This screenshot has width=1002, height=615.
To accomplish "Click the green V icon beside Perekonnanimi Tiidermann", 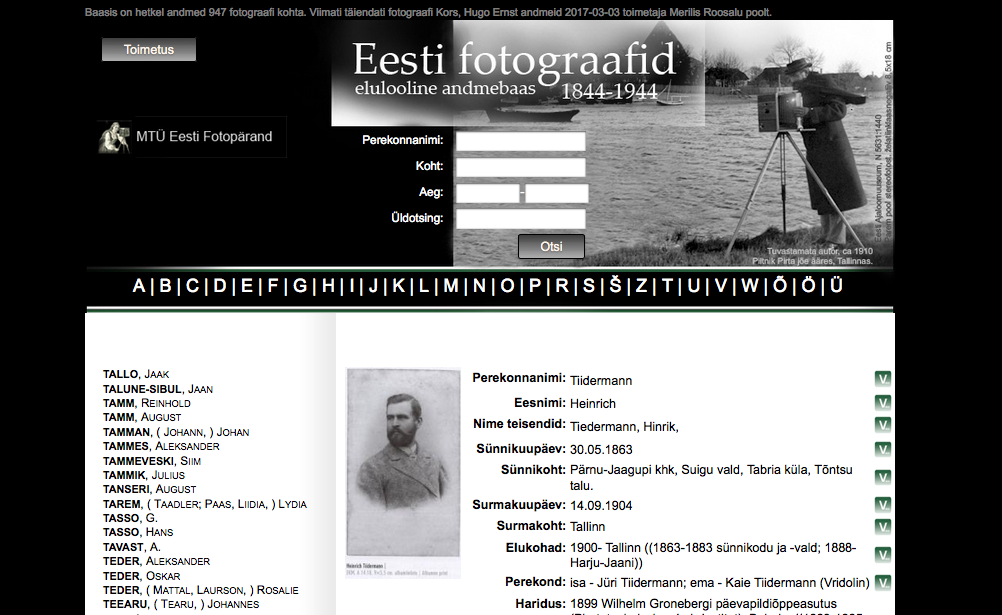I will [x=883, y=379].
